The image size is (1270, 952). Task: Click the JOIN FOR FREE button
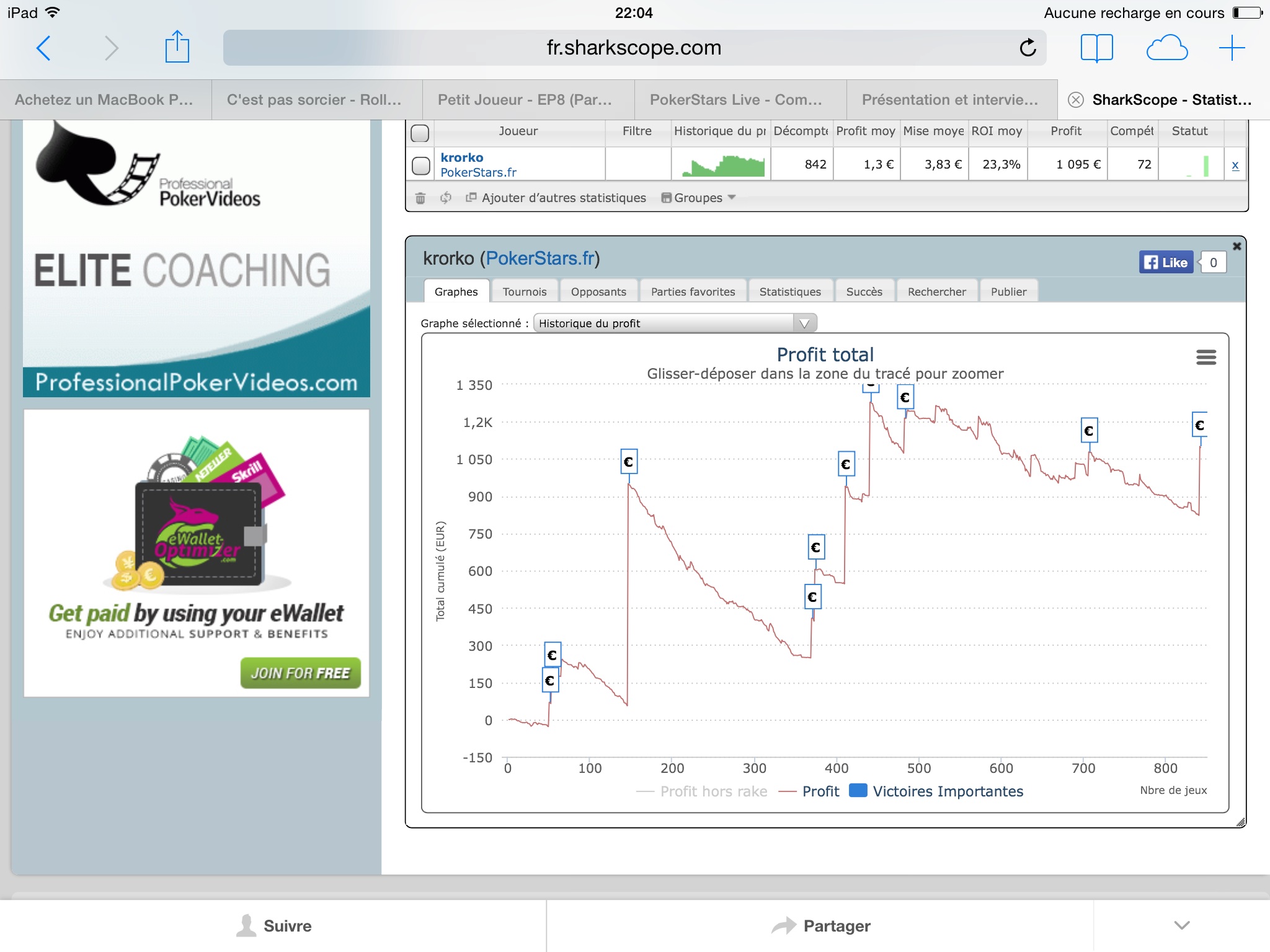coord(301,673)
